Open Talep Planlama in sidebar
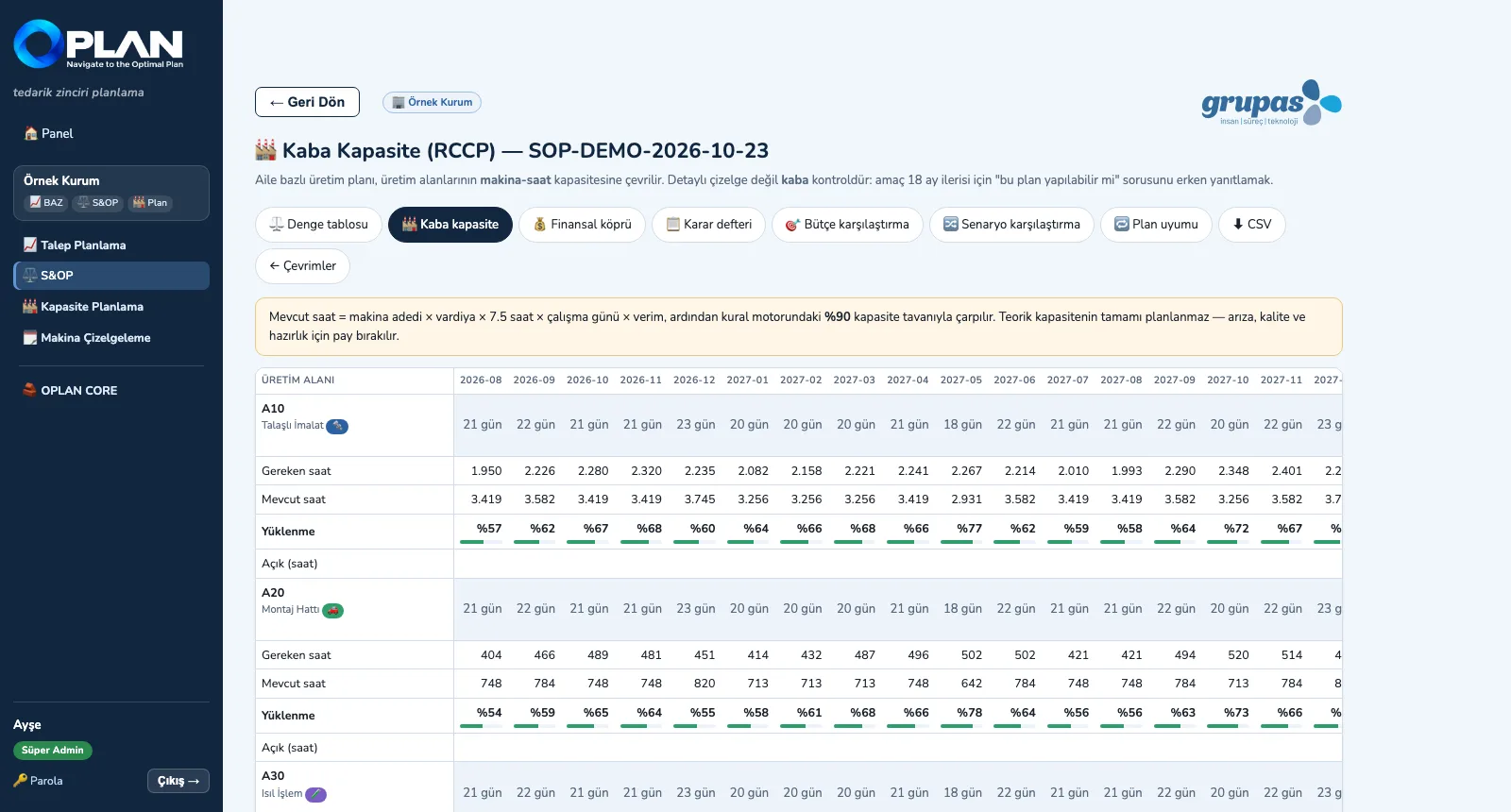 [111, 245]
